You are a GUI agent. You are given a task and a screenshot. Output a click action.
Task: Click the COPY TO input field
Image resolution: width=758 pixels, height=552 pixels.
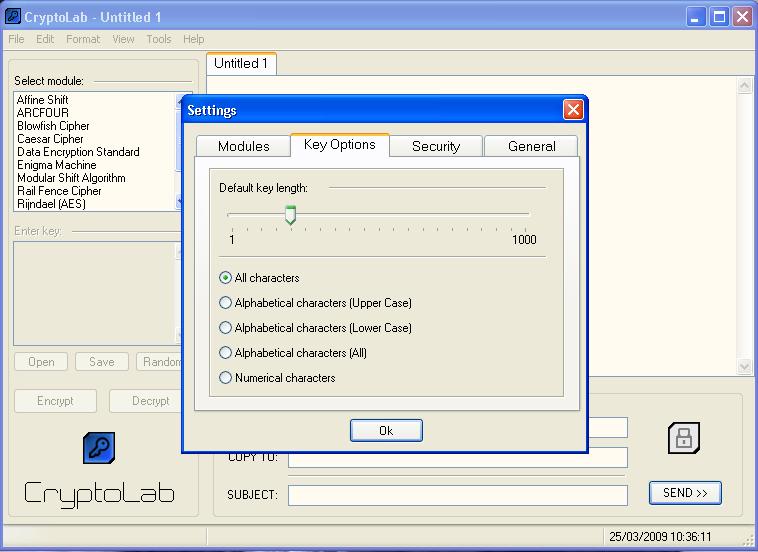tap(458, 460)
